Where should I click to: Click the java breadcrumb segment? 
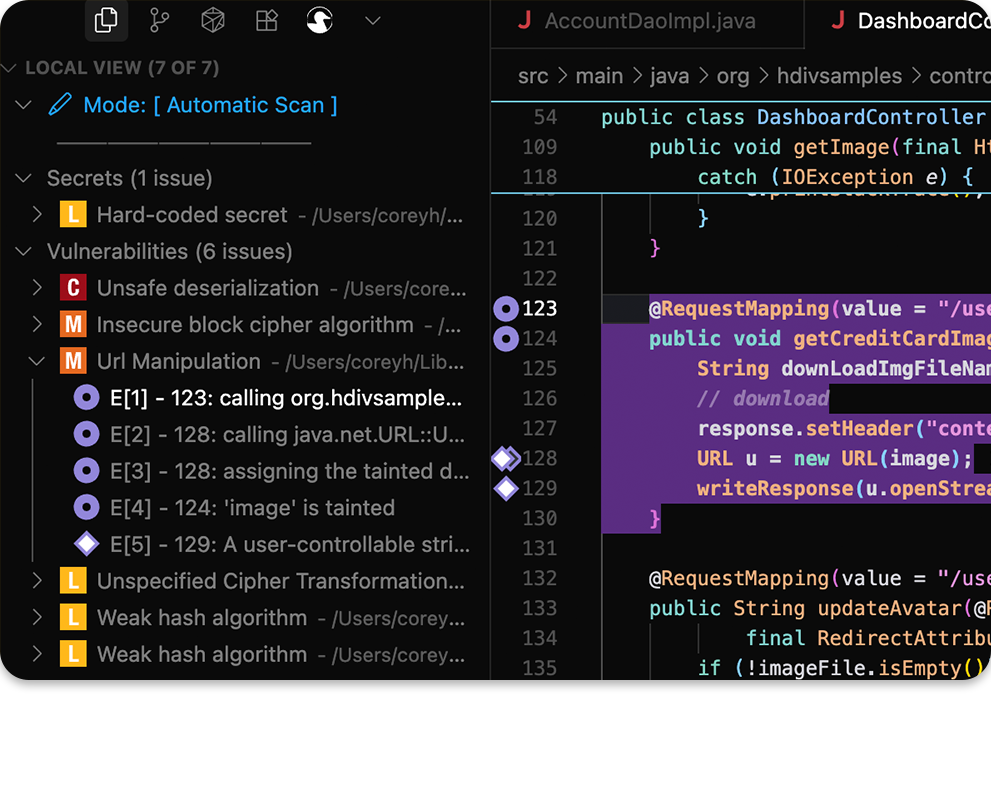[x=669, y=76]
